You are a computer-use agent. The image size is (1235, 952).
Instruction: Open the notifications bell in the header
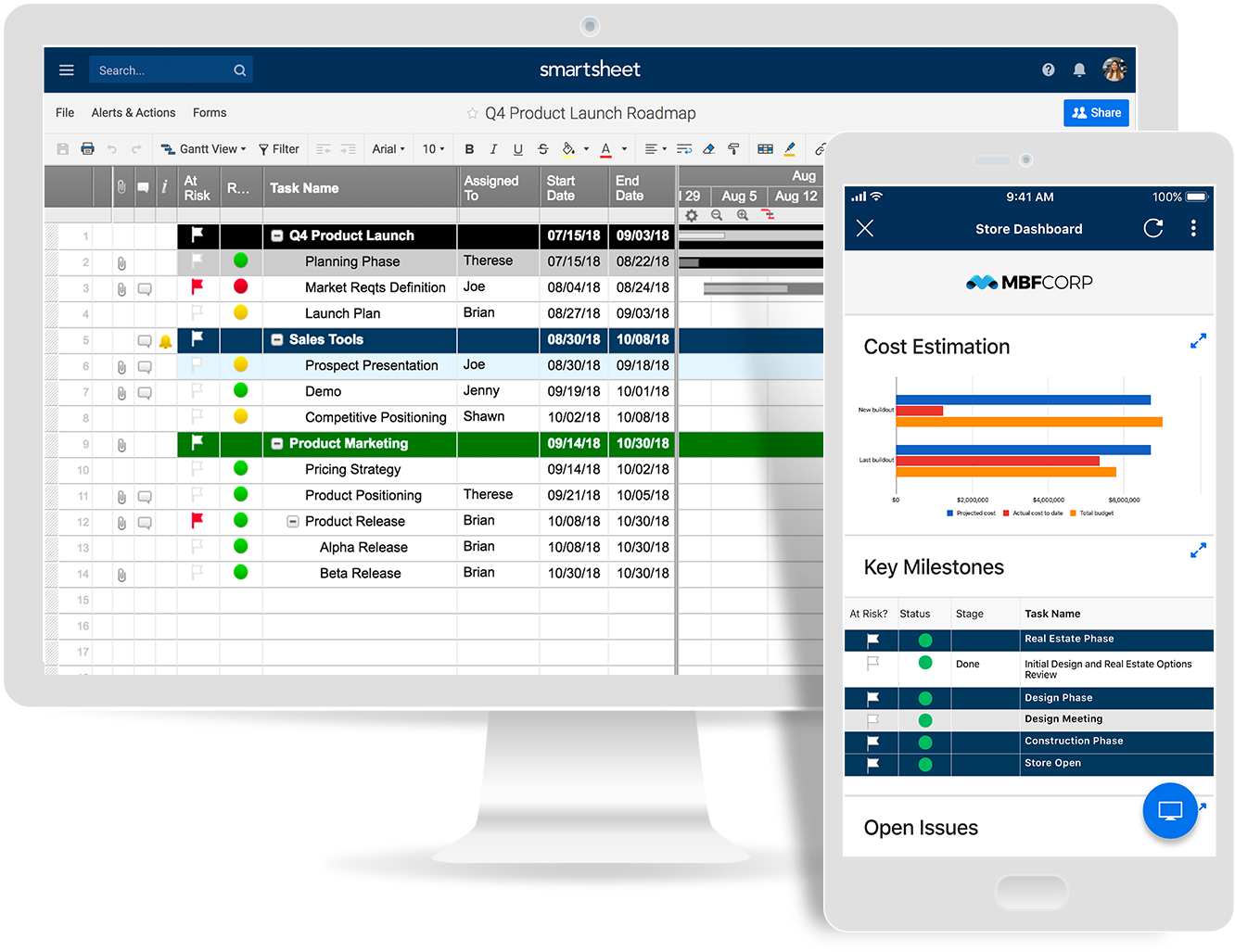[1079, 70]
